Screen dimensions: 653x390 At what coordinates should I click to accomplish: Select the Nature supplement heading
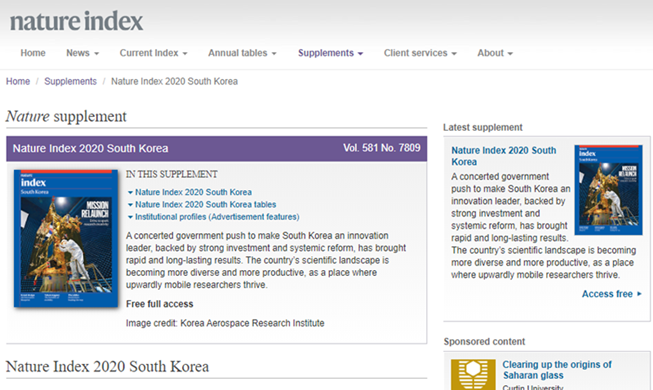(x=66, y=116)
